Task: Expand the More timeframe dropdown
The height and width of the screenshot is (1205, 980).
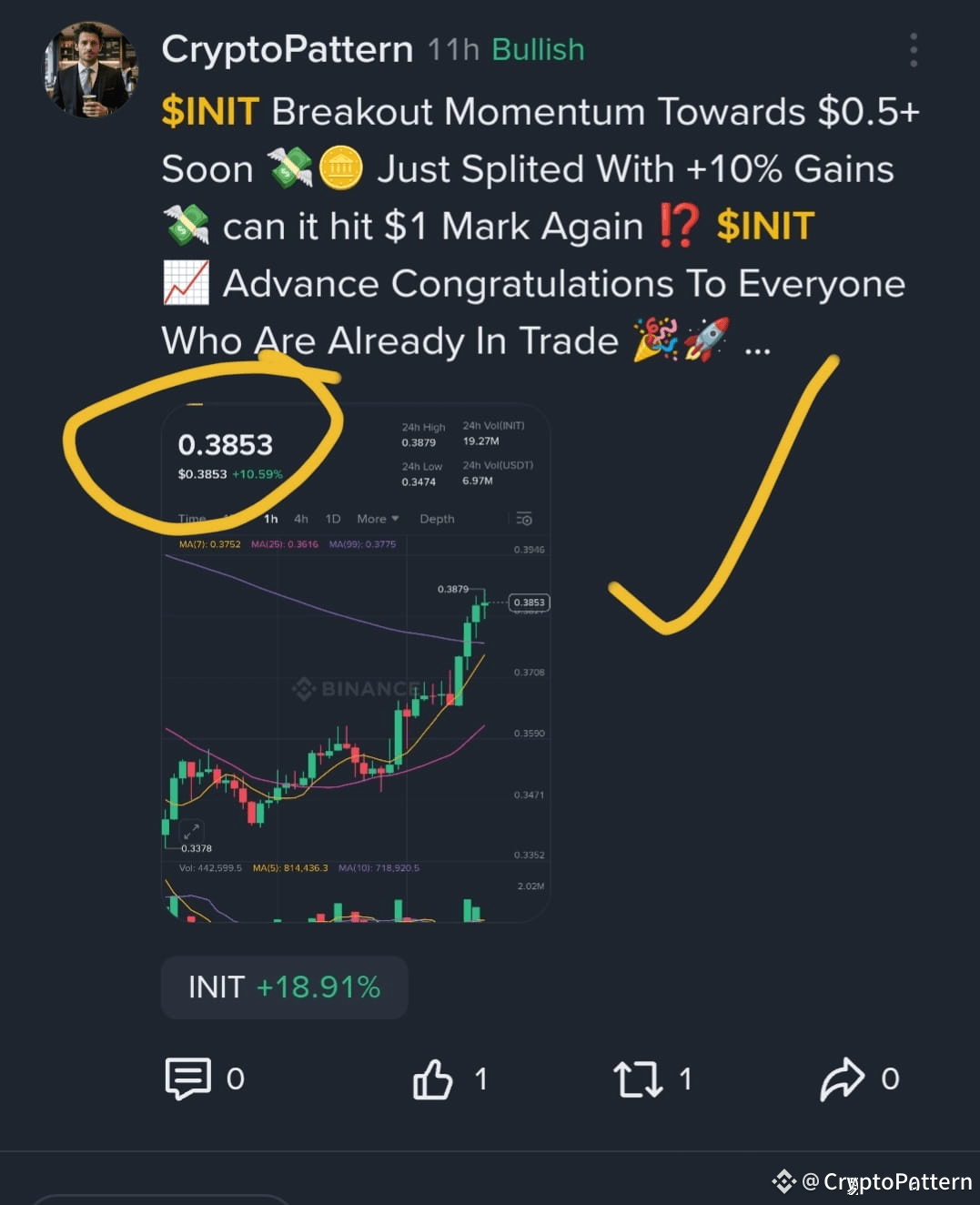Action: pyautogui.click(x=378, y=519)
